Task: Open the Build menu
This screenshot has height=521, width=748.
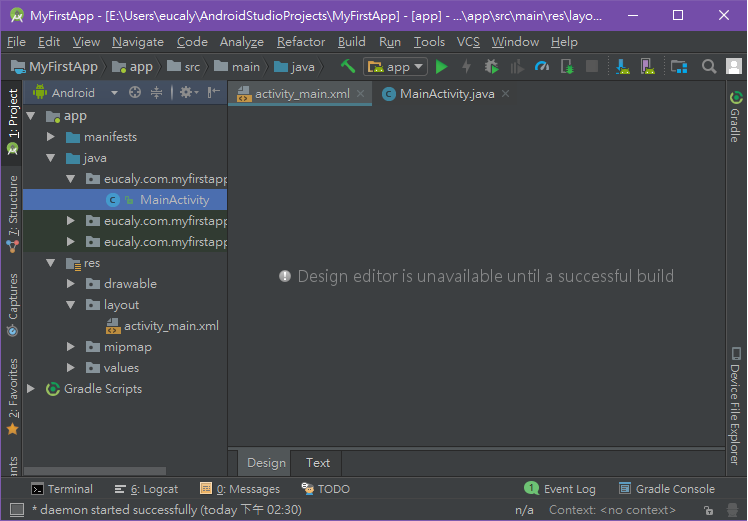Action: (352, 42)
